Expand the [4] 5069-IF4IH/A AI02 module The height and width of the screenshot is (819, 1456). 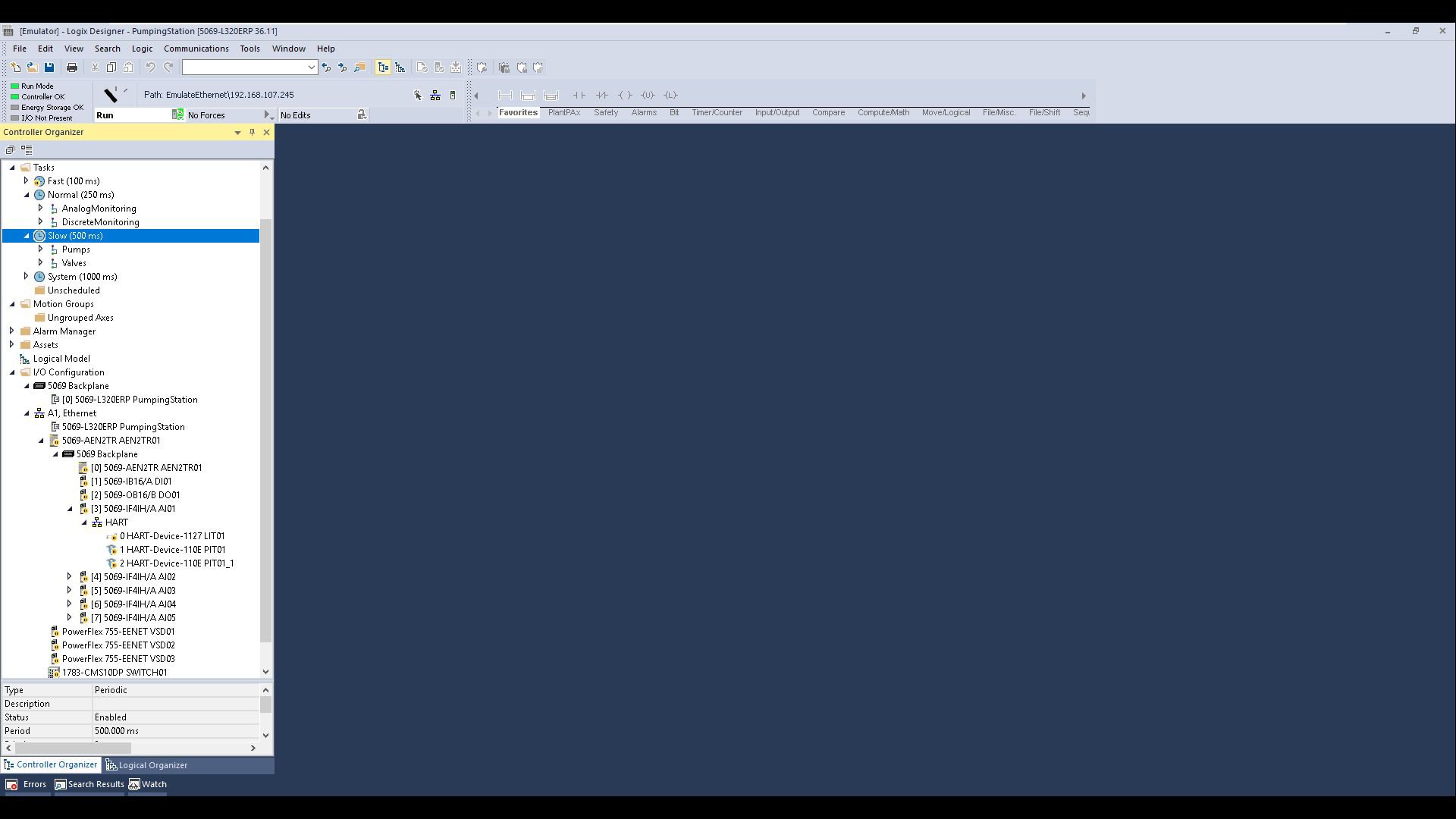(70, 577)
